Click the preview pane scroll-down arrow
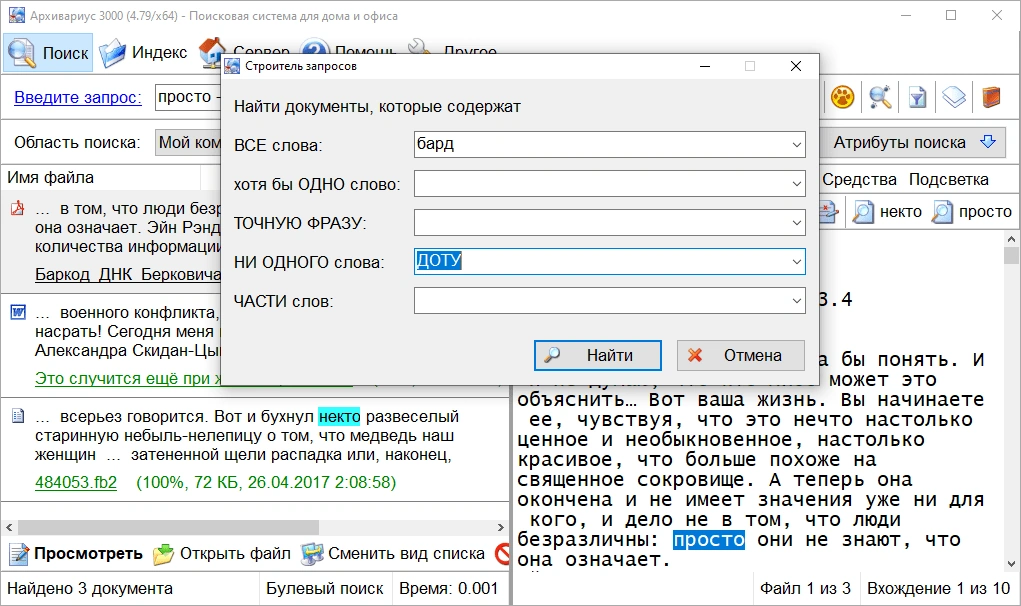 (1011, 564)
